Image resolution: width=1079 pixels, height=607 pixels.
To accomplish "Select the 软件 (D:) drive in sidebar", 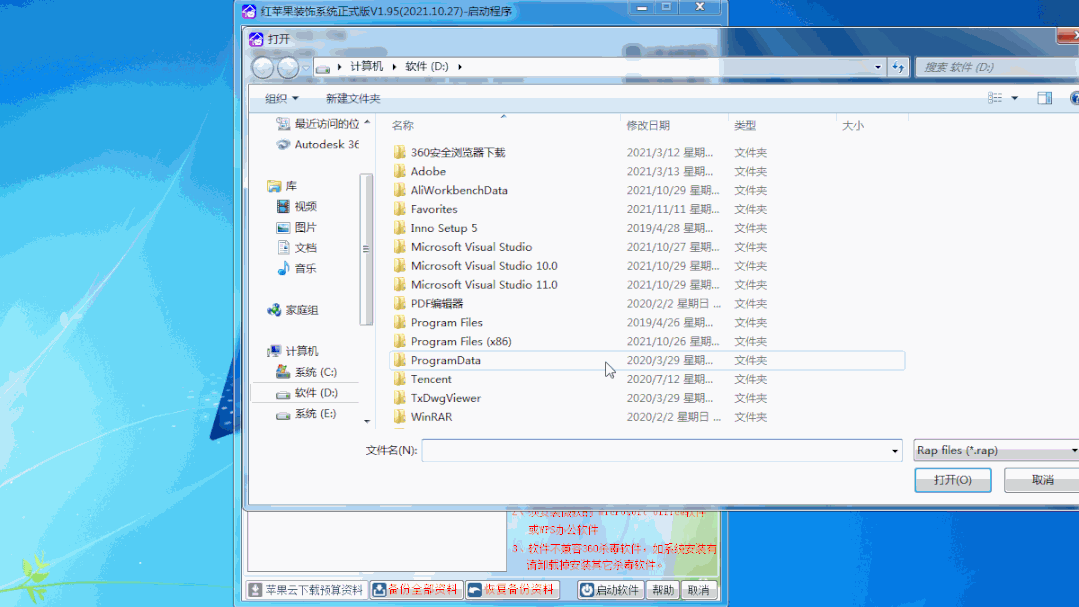I will 307,392.
